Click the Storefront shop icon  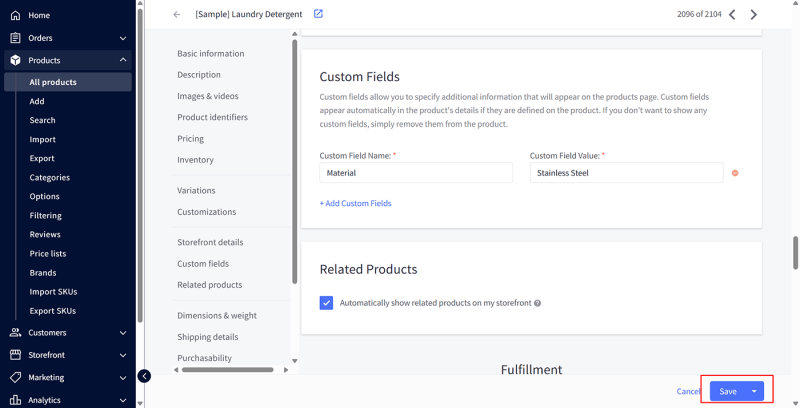[x=15, y=355]
